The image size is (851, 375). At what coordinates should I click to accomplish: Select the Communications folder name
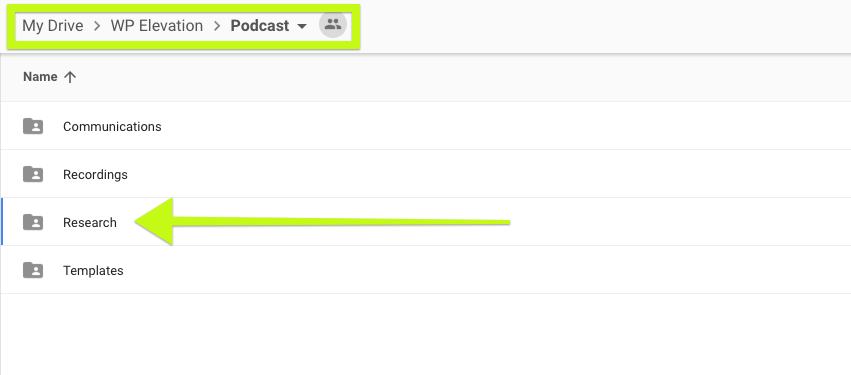click(112, 126)
